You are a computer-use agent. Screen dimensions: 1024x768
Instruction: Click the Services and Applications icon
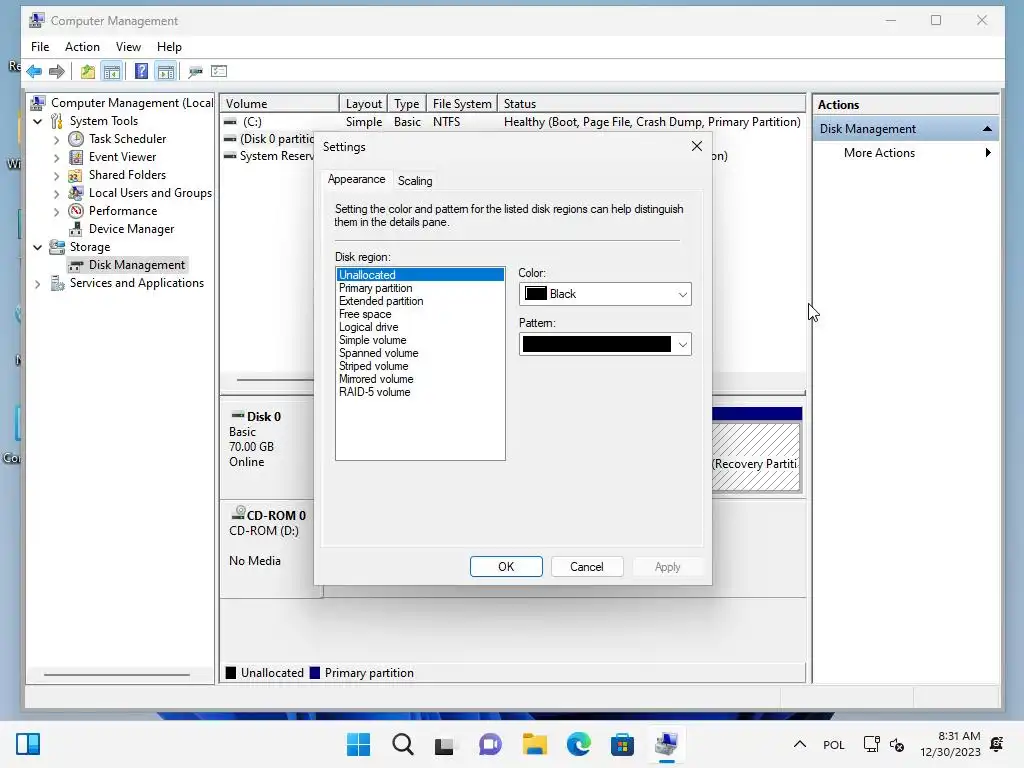point(57,283)
